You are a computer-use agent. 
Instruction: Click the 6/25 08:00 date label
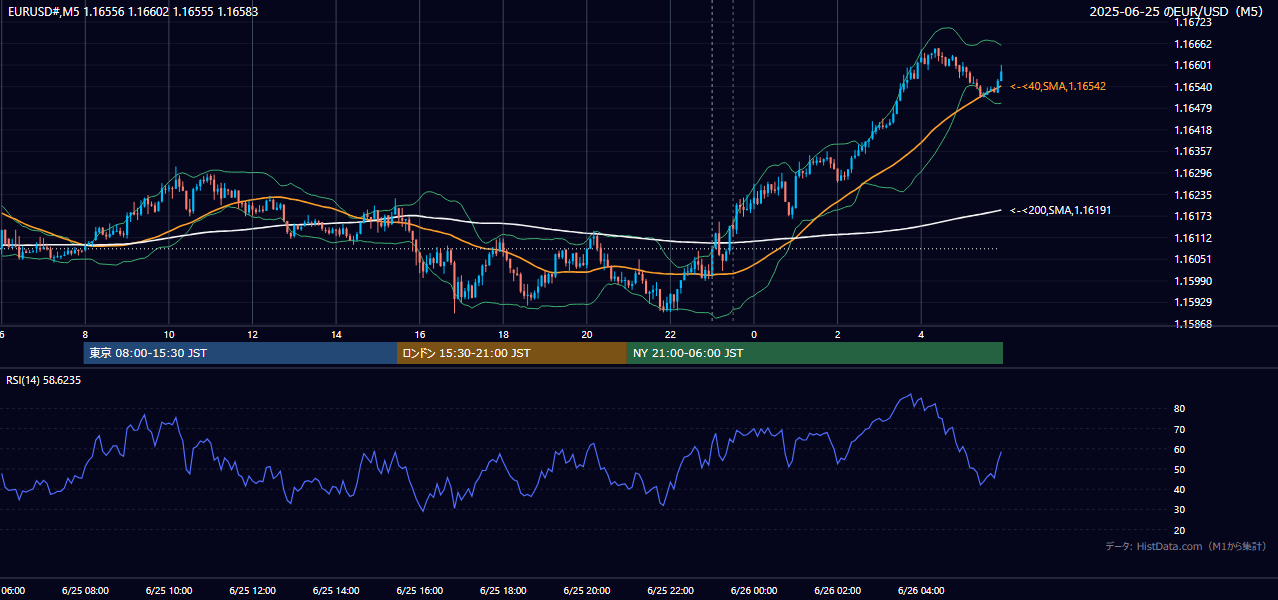pyautogui.click(x=85, y=591)
